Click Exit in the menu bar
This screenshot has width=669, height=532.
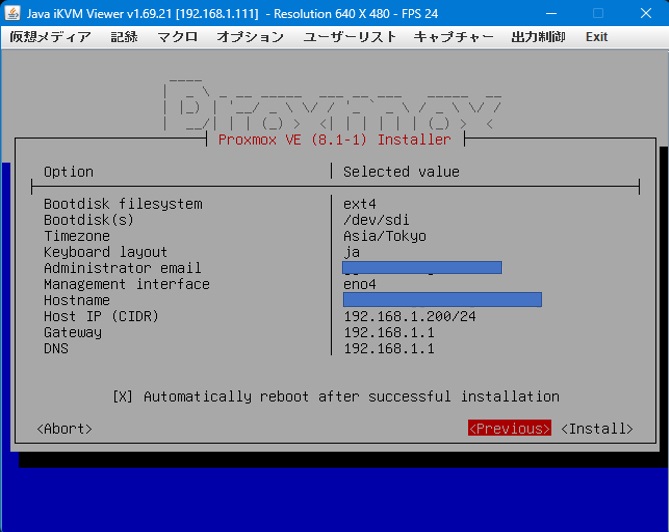click(596, 37)
